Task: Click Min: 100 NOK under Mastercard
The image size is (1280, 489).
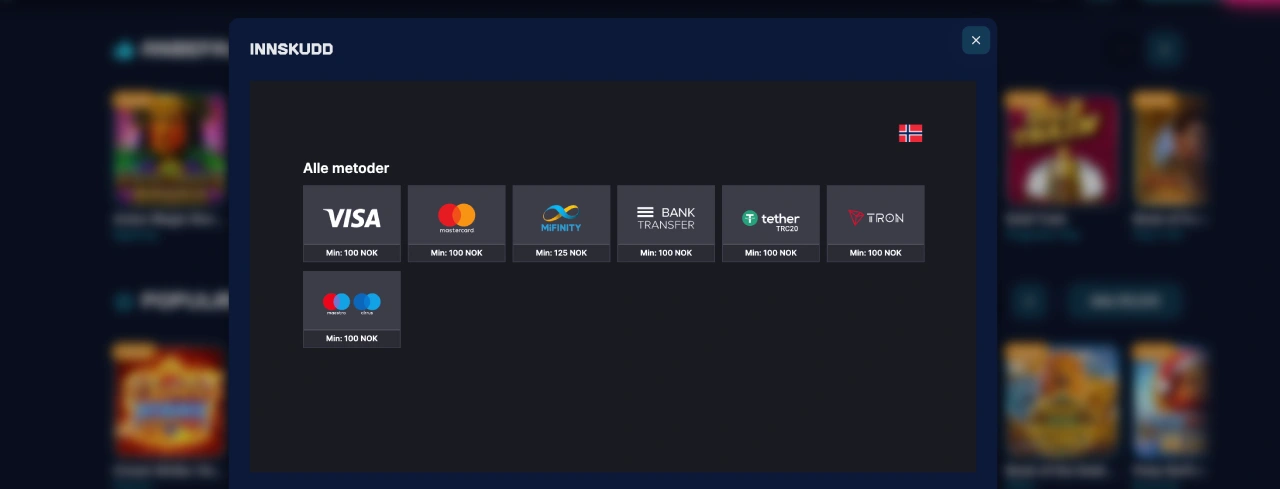Action: (x=457, y=253)
